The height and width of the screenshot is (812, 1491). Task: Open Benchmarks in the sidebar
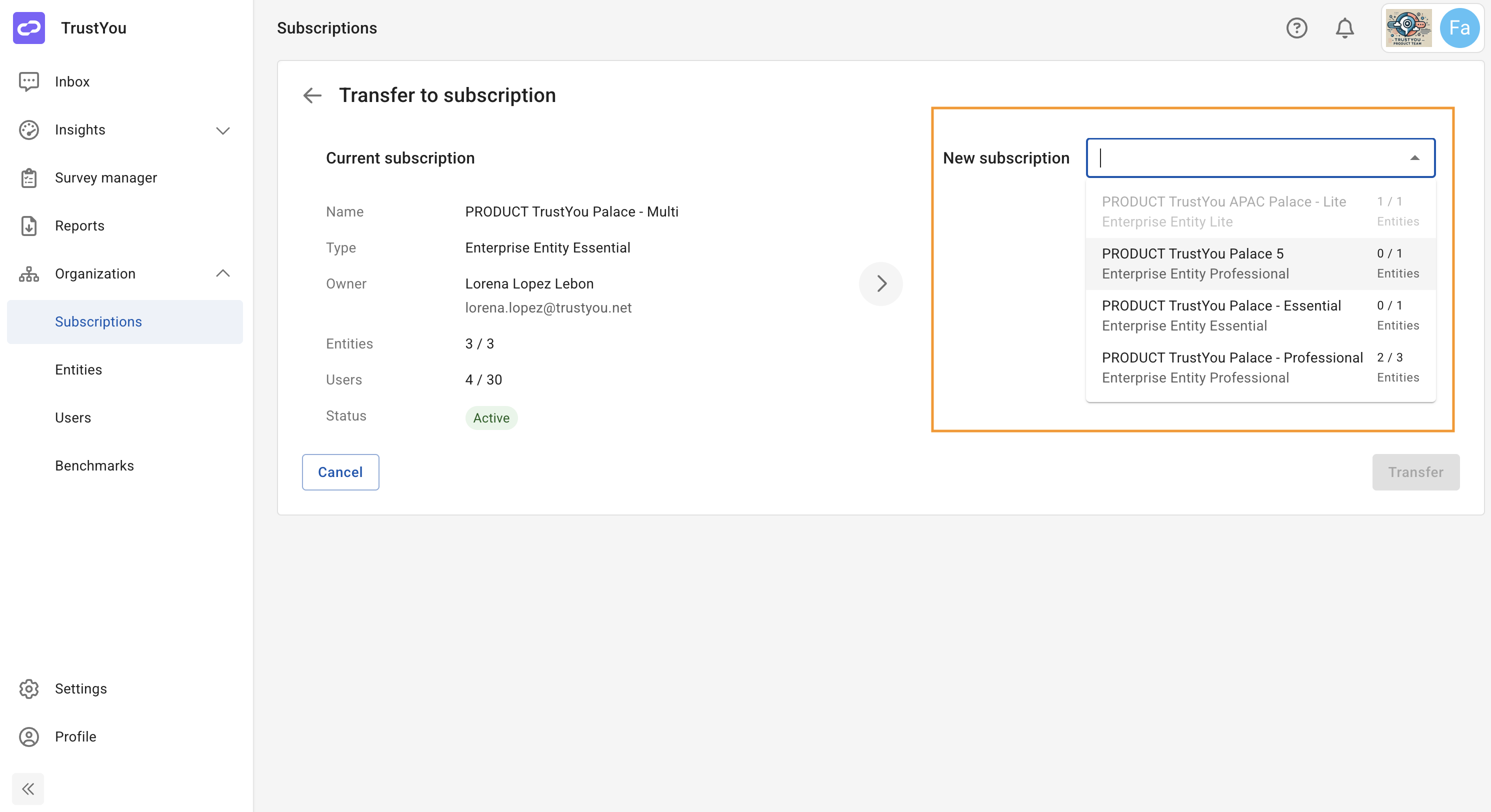click(124, 466)
